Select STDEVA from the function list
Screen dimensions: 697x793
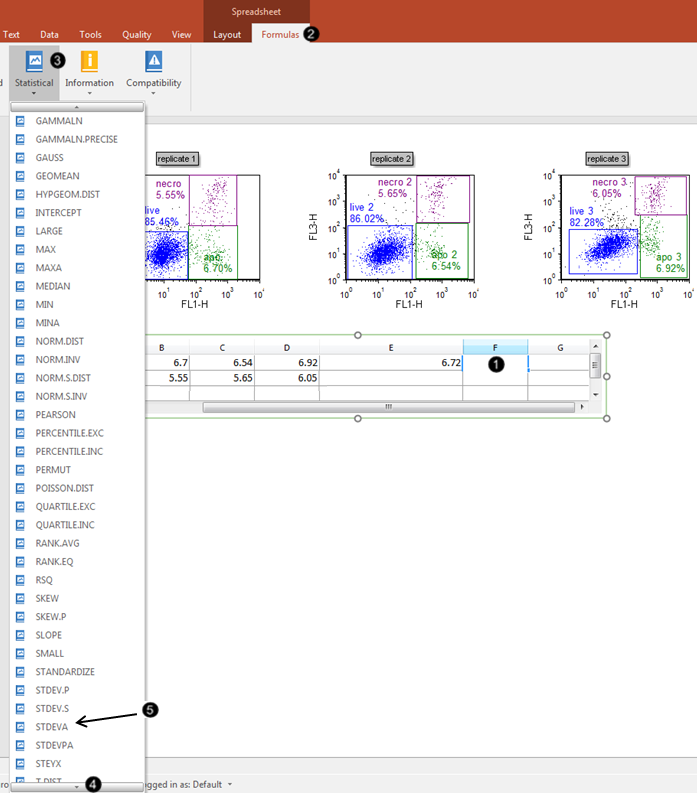[52, 727]
